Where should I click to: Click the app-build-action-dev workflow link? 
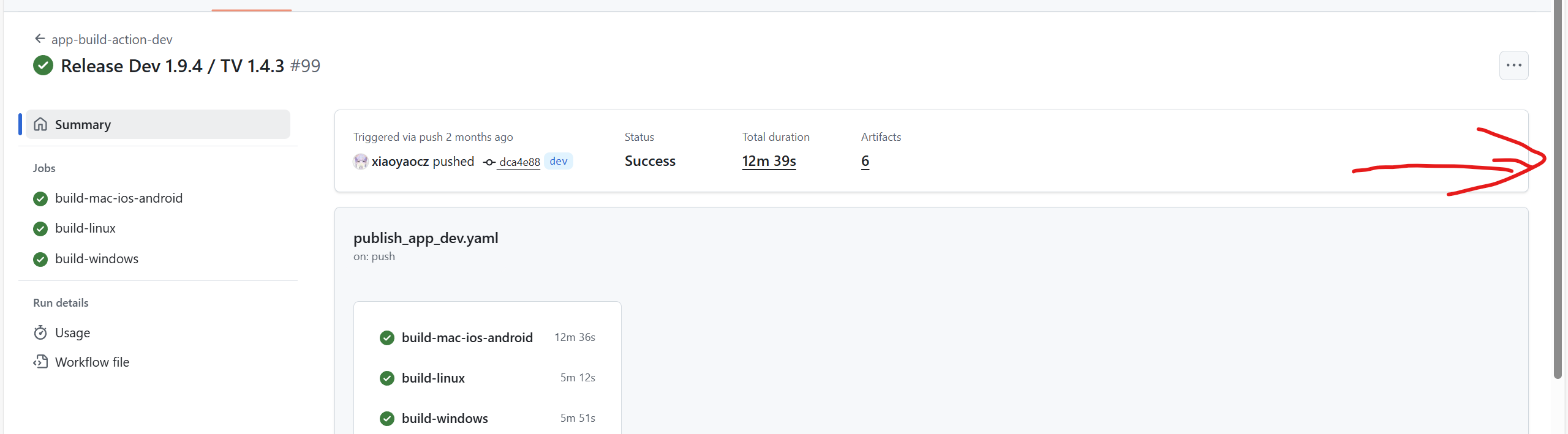click(111, 40)
